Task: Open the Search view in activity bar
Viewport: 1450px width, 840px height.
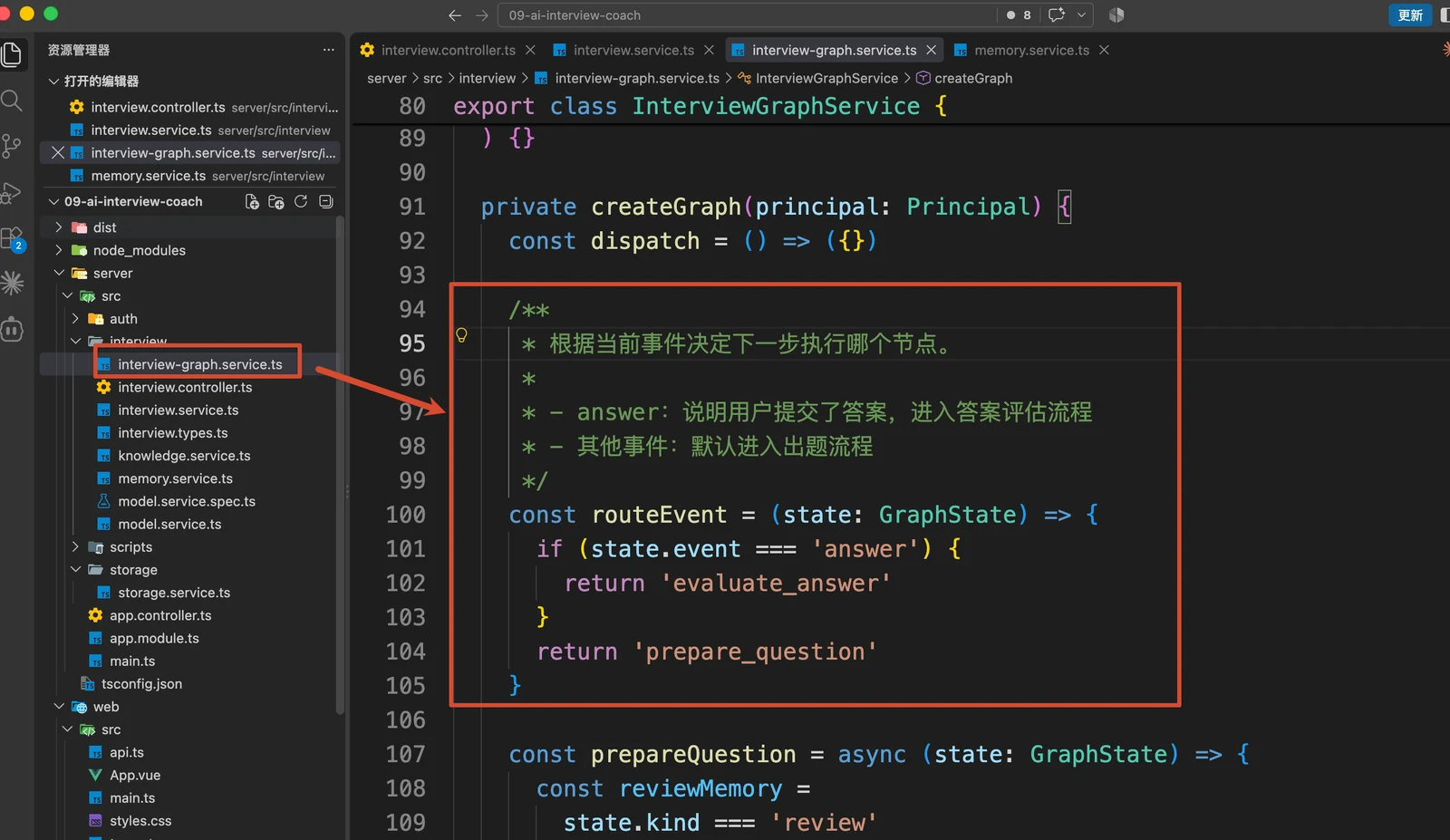Action: pos(12,100)
